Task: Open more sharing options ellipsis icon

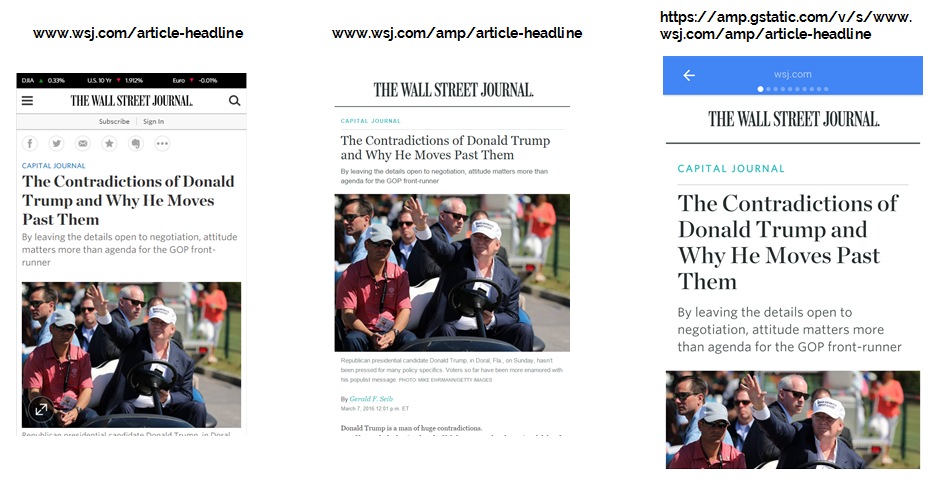Action: (x=162, y=143)
